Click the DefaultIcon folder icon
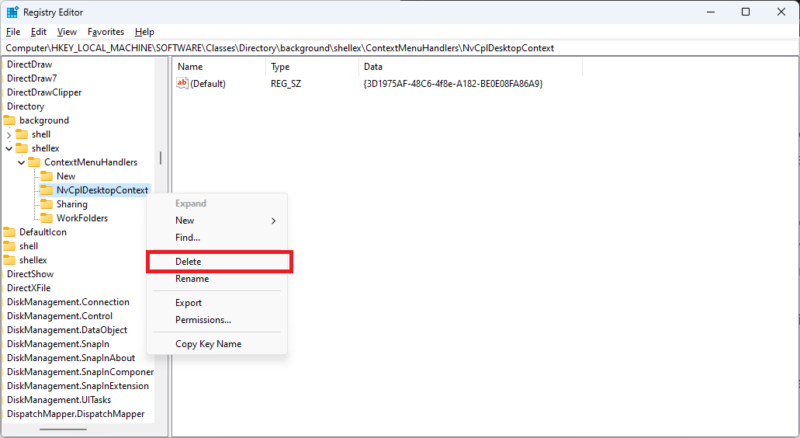This screenshot has height=438, width=800. 10,232
